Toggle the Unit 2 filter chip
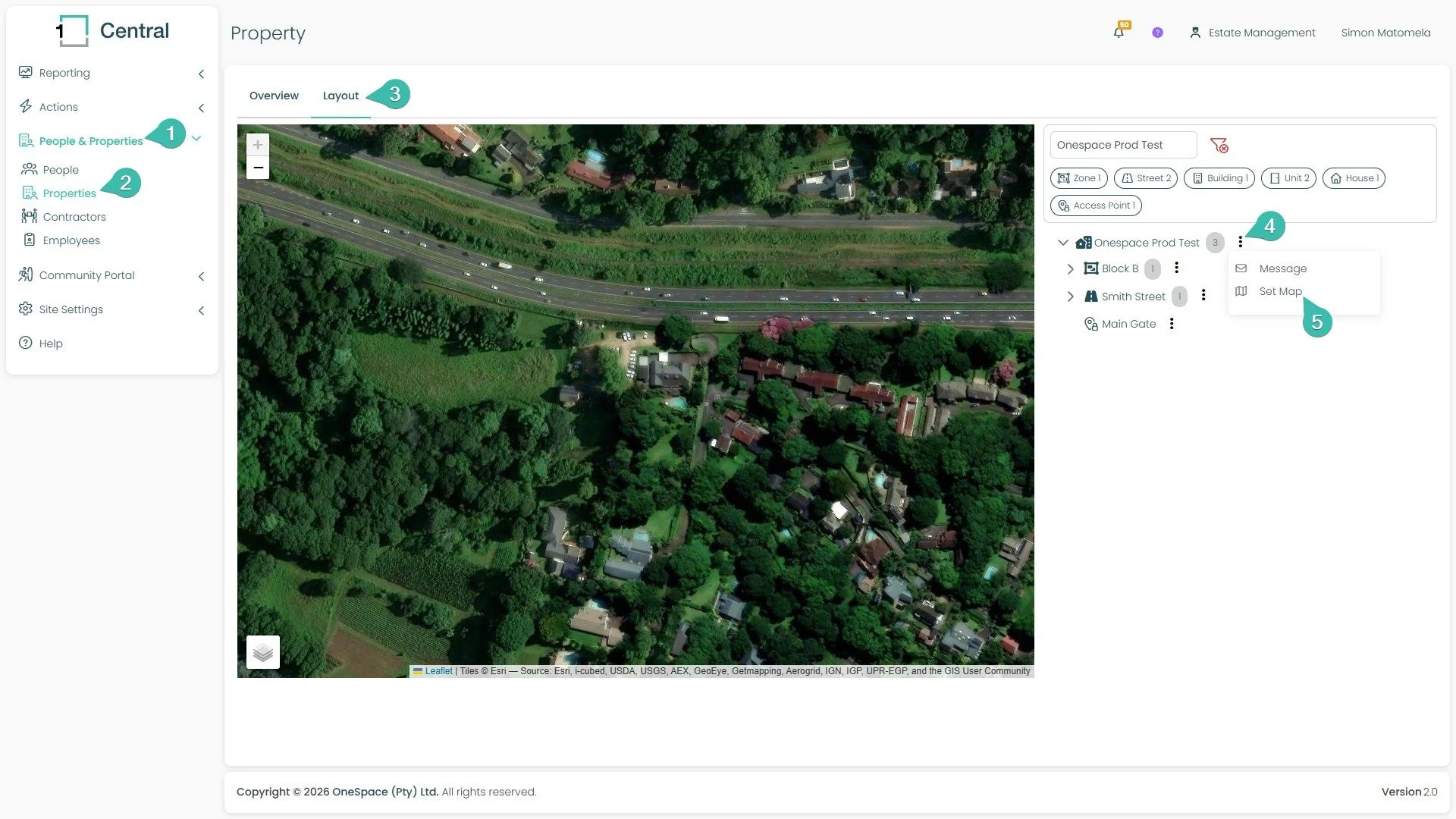This screenshot has width=1456, height=819. click(1288, 178)
